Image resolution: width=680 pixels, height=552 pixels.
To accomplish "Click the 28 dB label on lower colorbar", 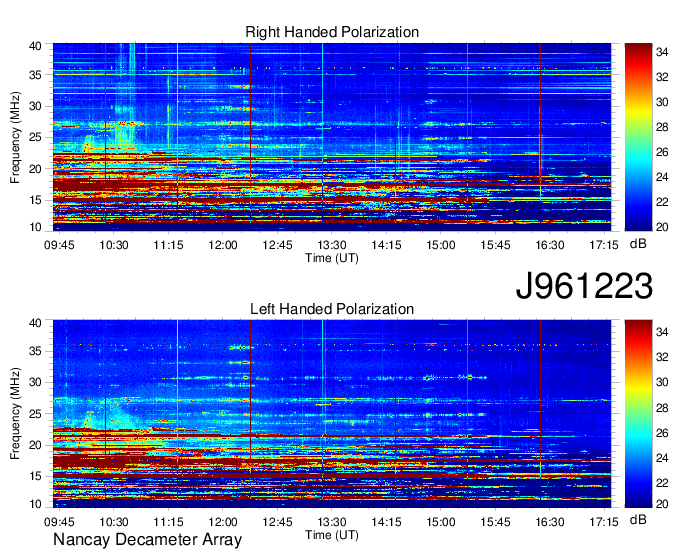I will click(x=662, y=408).
